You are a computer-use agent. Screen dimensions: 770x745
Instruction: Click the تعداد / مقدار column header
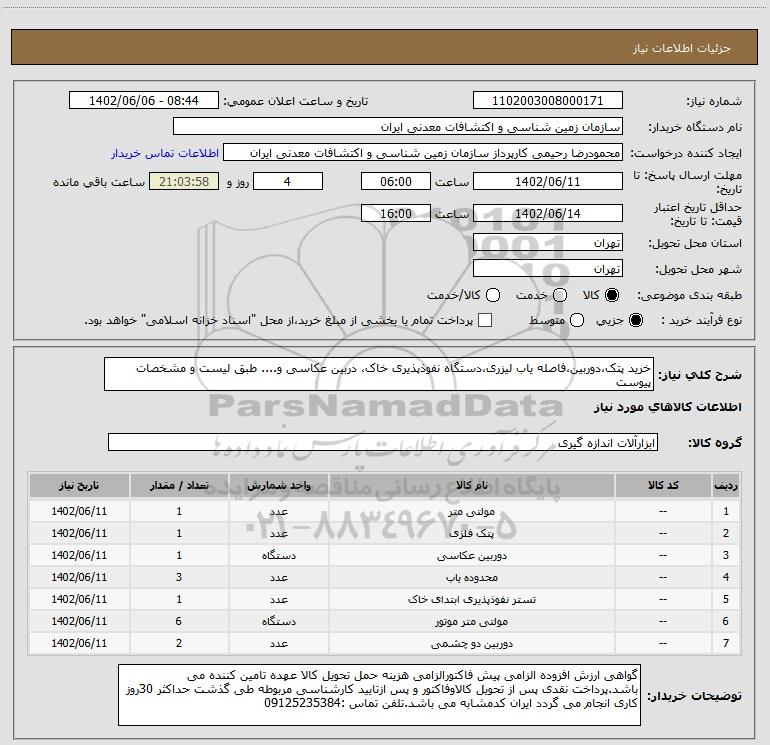179,486
